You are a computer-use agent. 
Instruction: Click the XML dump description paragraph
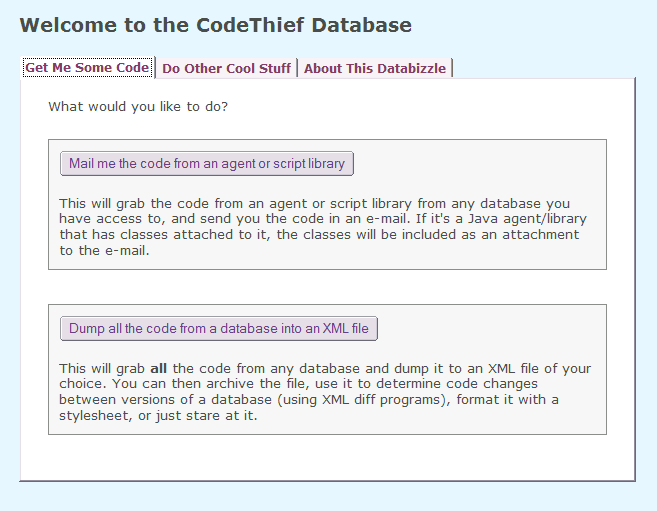320,392
